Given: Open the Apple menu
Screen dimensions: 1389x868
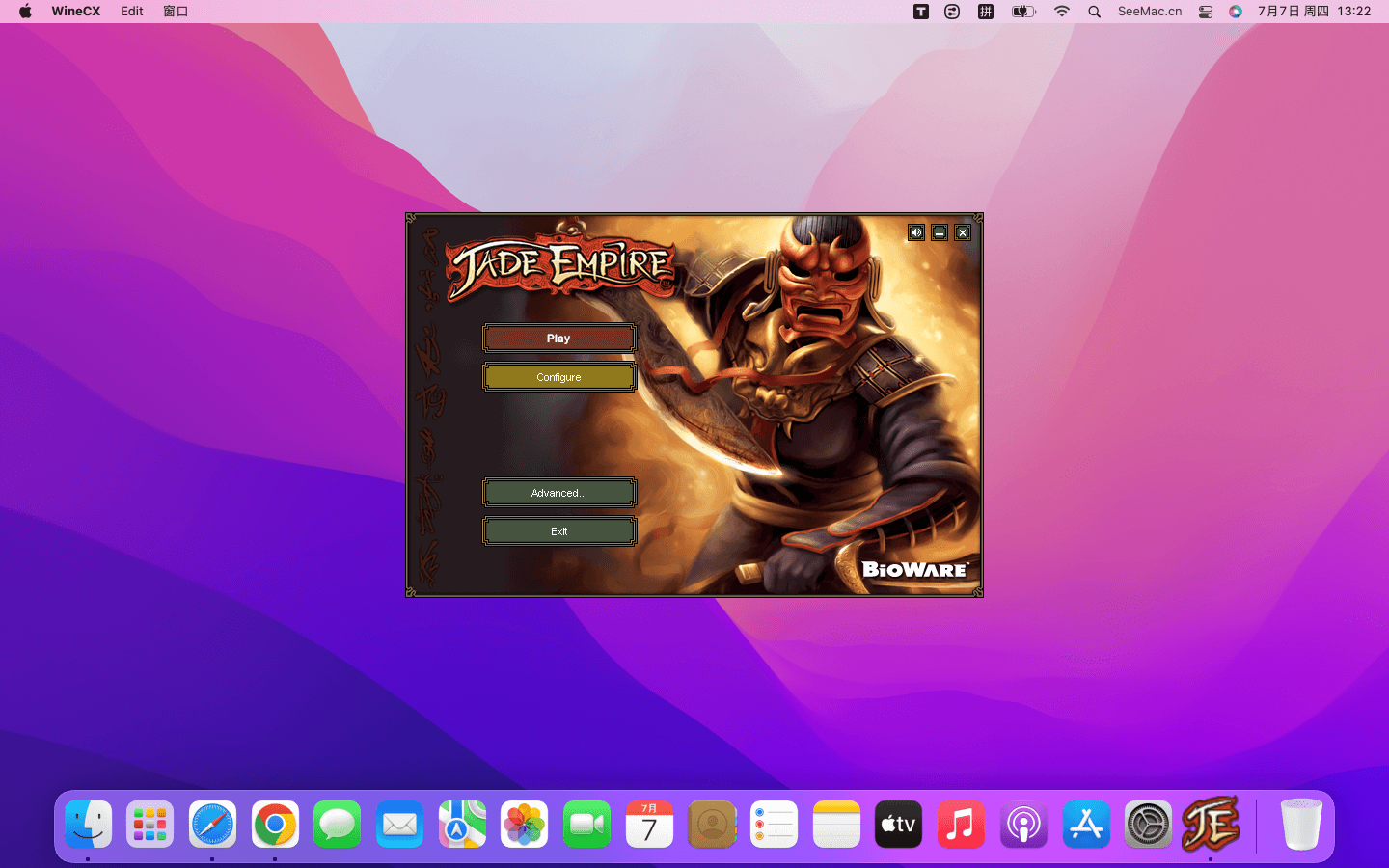Looking at the screenshot, I should coord(25,12).
